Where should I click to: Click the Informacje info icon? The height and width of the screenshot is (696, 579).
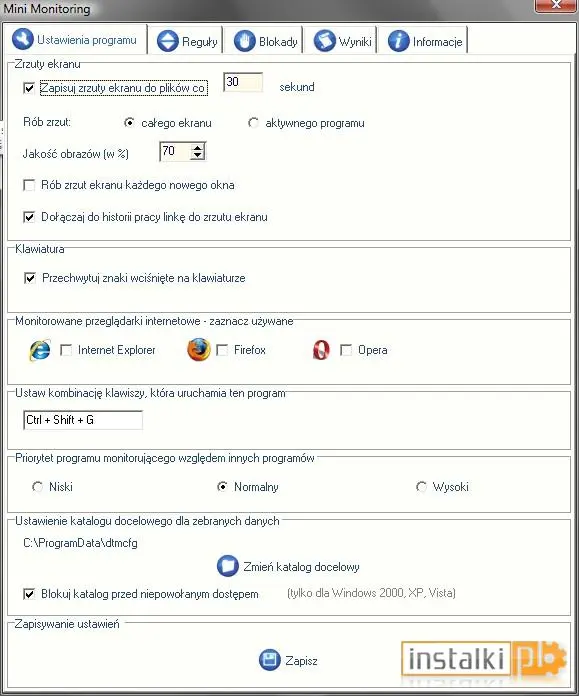[x=398, y=41]
